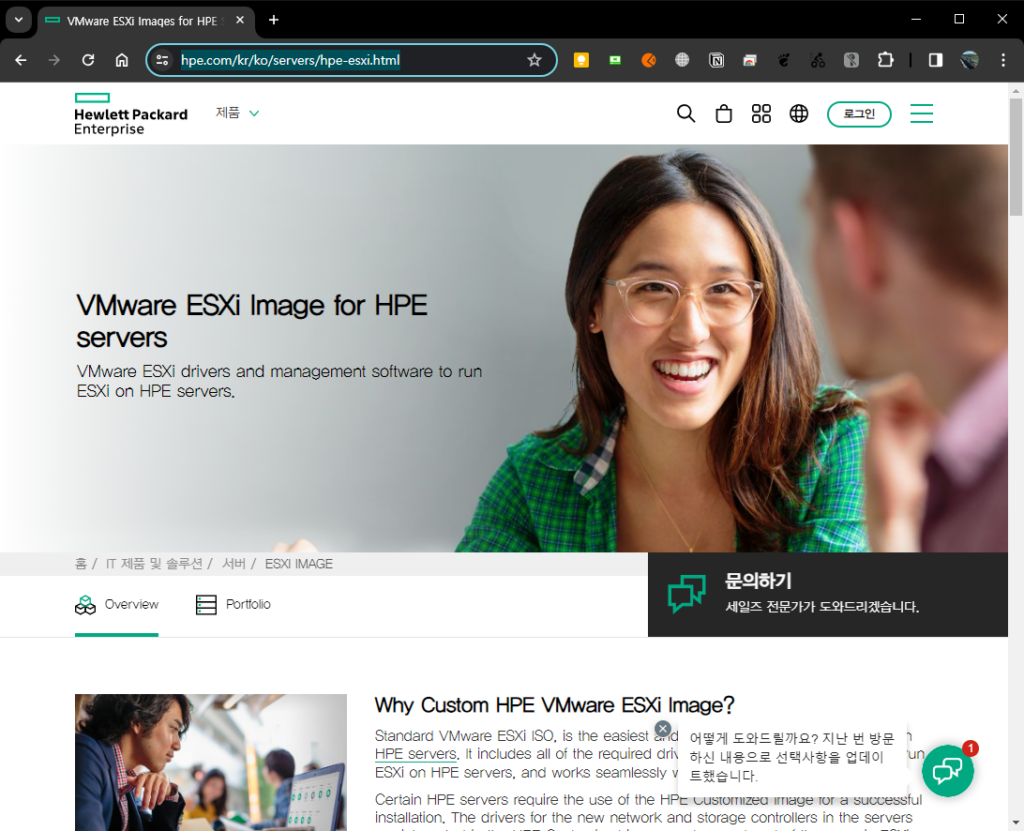Viewport: 1024px width, 831px height.
Task: Toggle the browser side panel
Action: (x=936, y=60)
